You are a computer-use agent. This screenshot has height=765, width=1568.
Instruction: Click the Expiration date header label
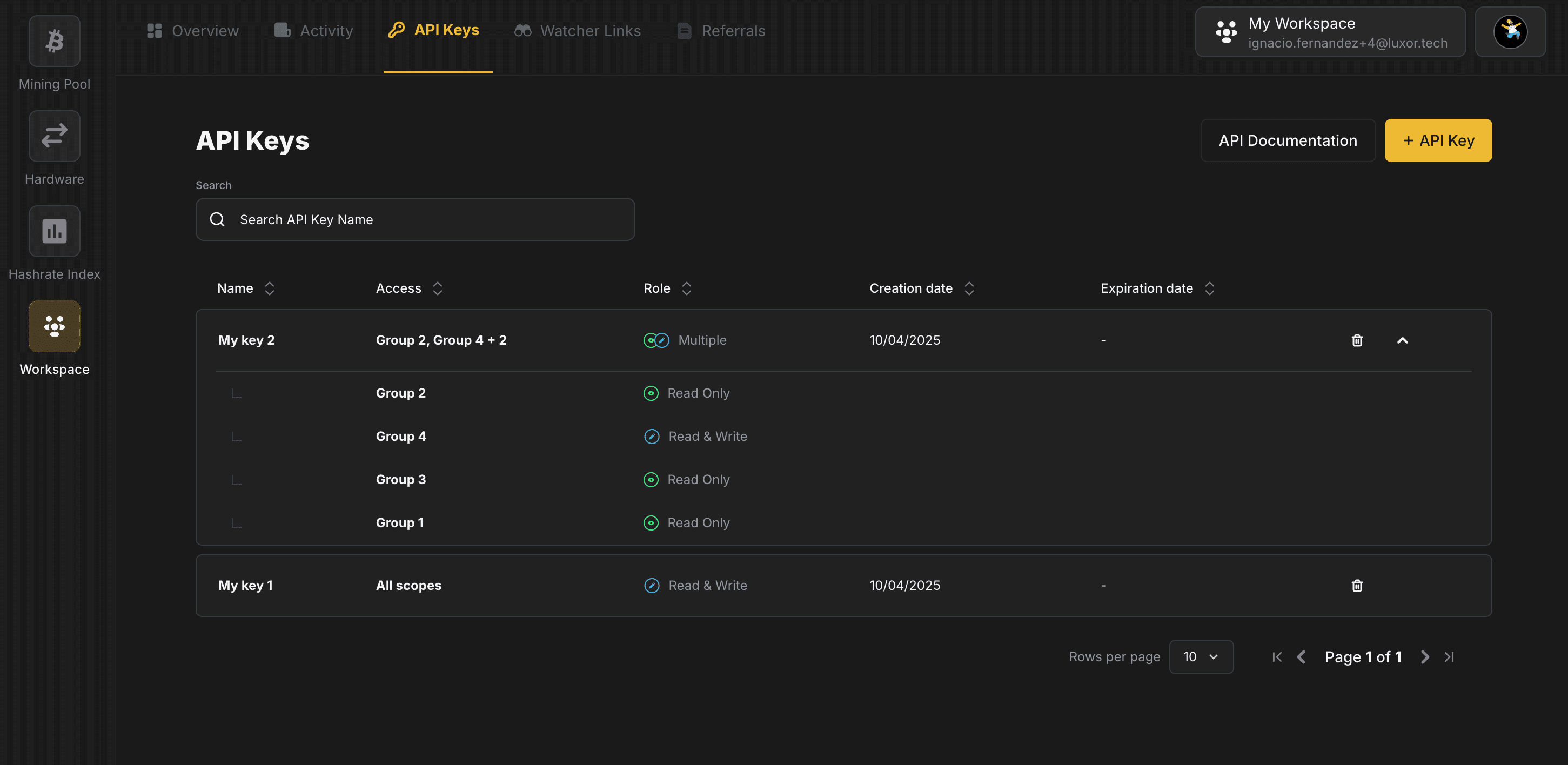(x=1146, y=288)
